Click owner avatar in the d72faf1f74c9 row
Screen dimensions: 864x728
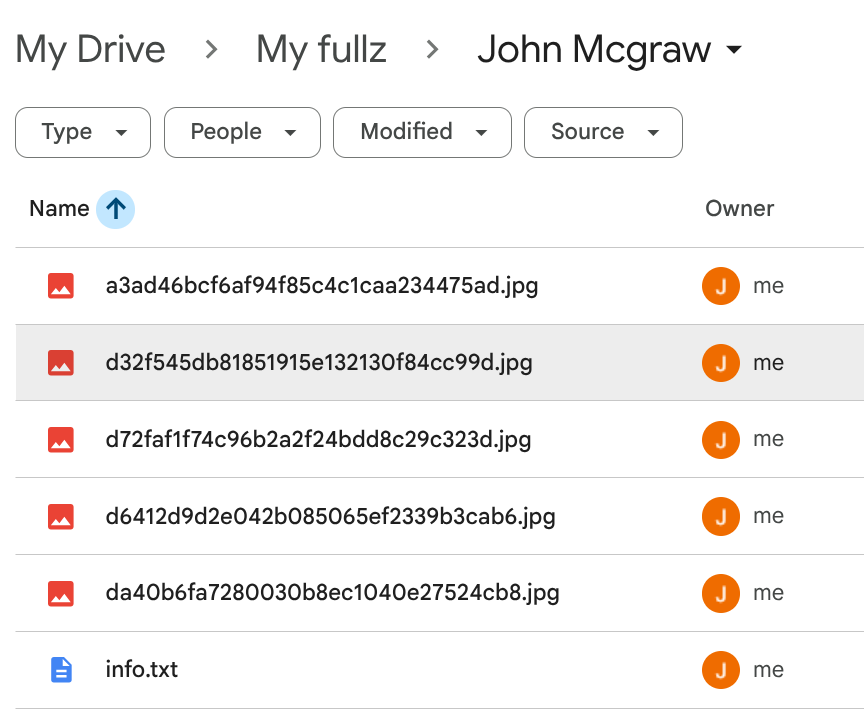coord(721,440)
